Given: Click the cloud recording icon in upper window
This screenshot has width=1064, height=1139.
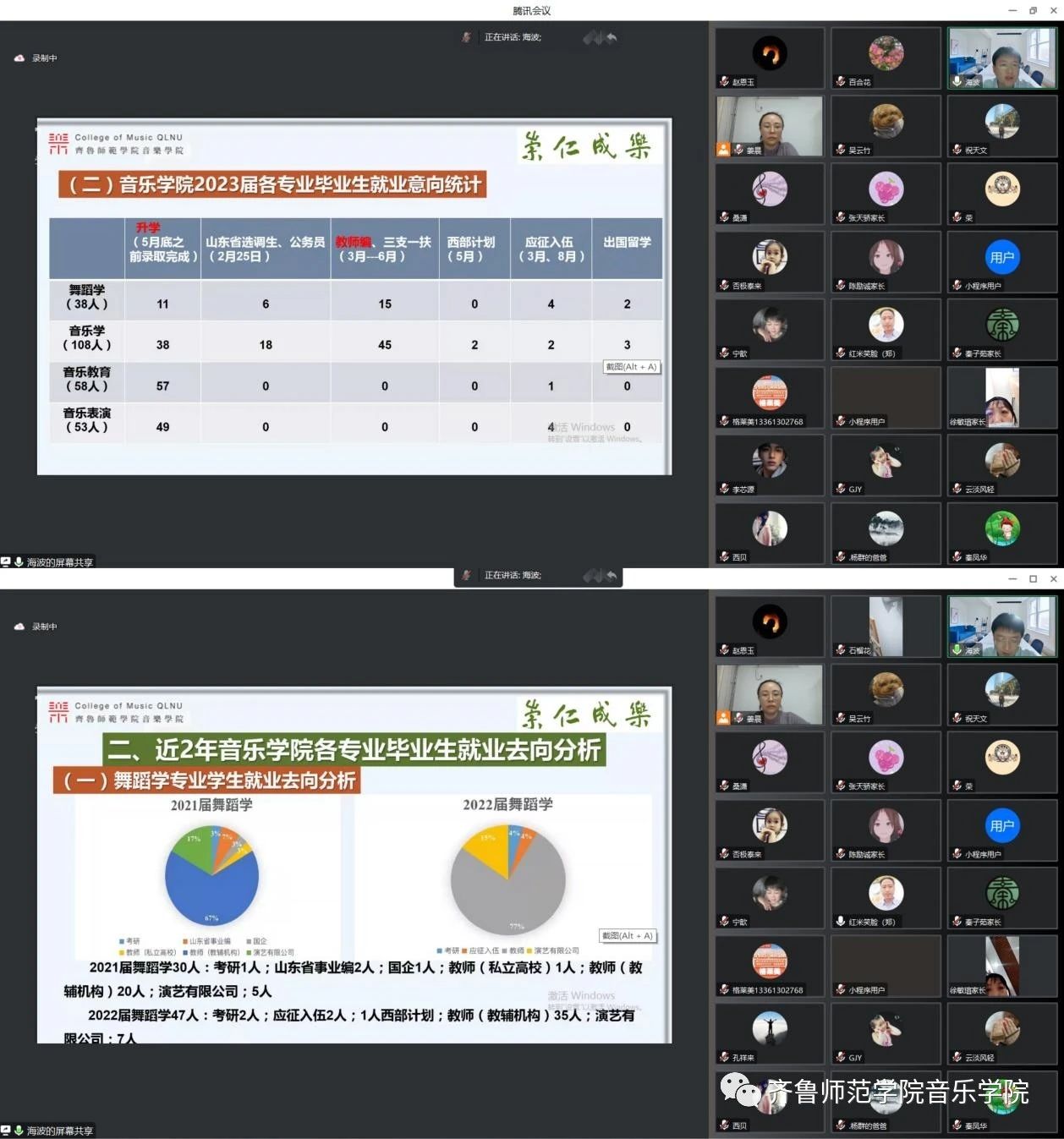Looking at the screenshot, I should click(x=19, y=58).
